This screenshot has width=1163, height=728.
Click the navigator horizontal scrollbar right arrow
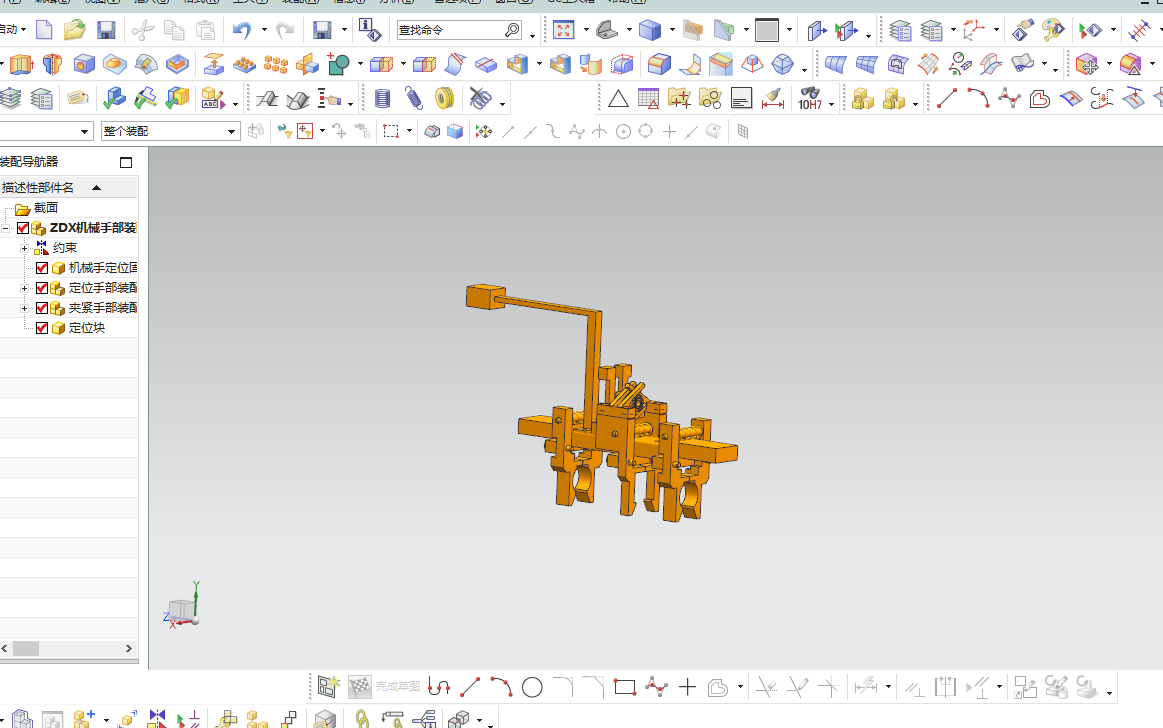[129, 649]
